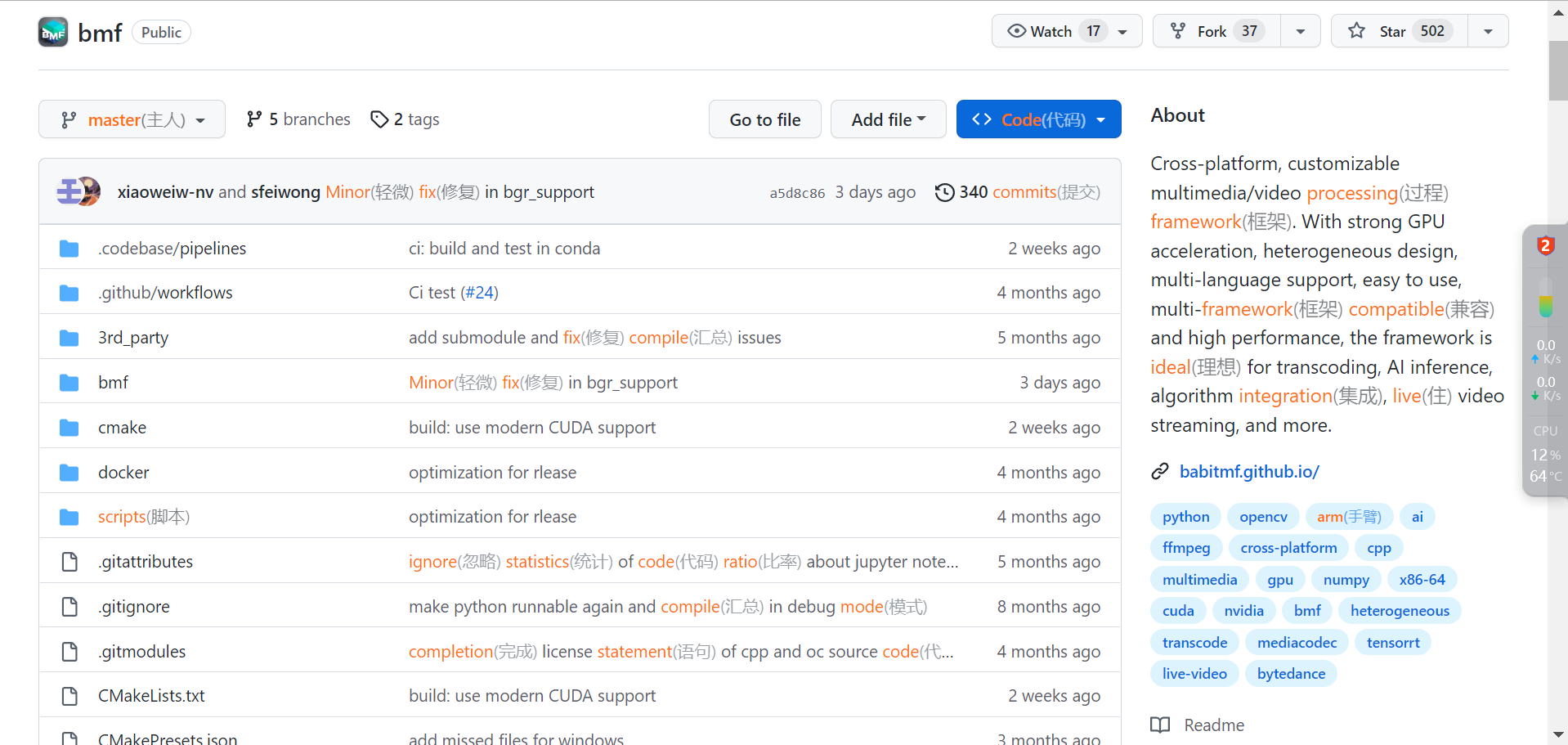Open the 5 branches link
The width and height of the screenshot is (1568, 745).
click(298, 119)
